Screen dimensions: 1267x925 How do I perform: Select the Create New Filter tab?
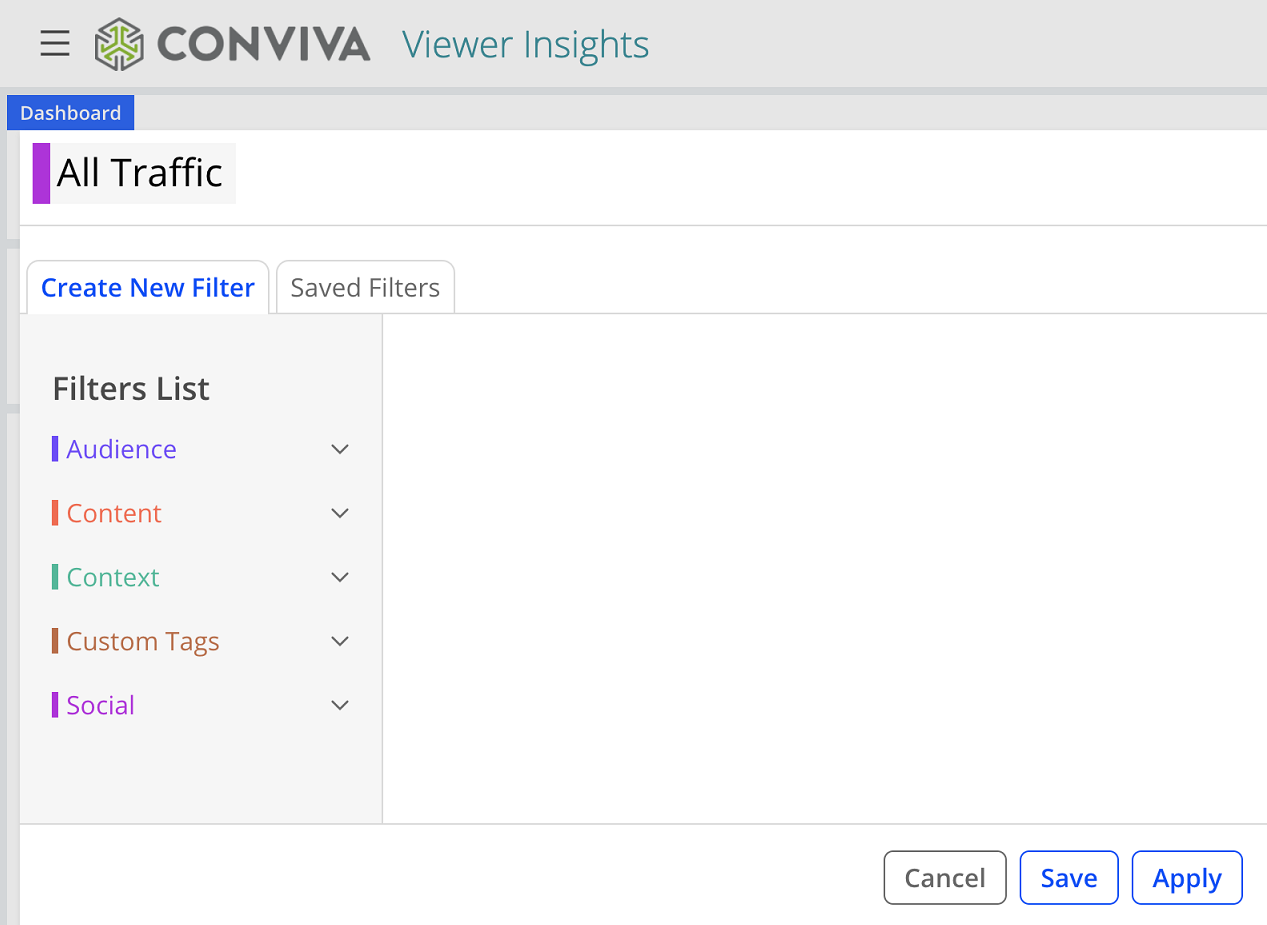[148, 288]
